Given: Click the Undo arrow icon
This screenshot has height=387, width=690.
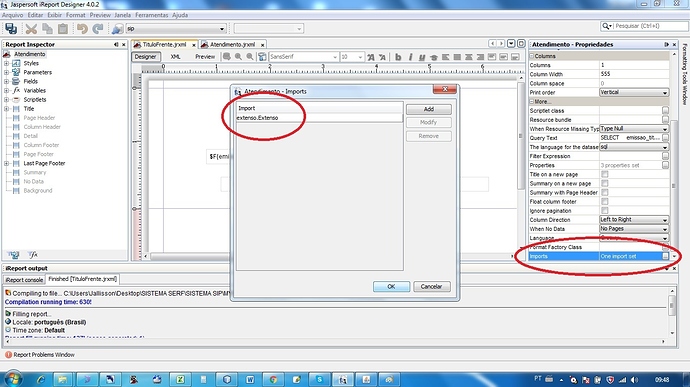Looking at the screenshot, I should pos(82,29).
